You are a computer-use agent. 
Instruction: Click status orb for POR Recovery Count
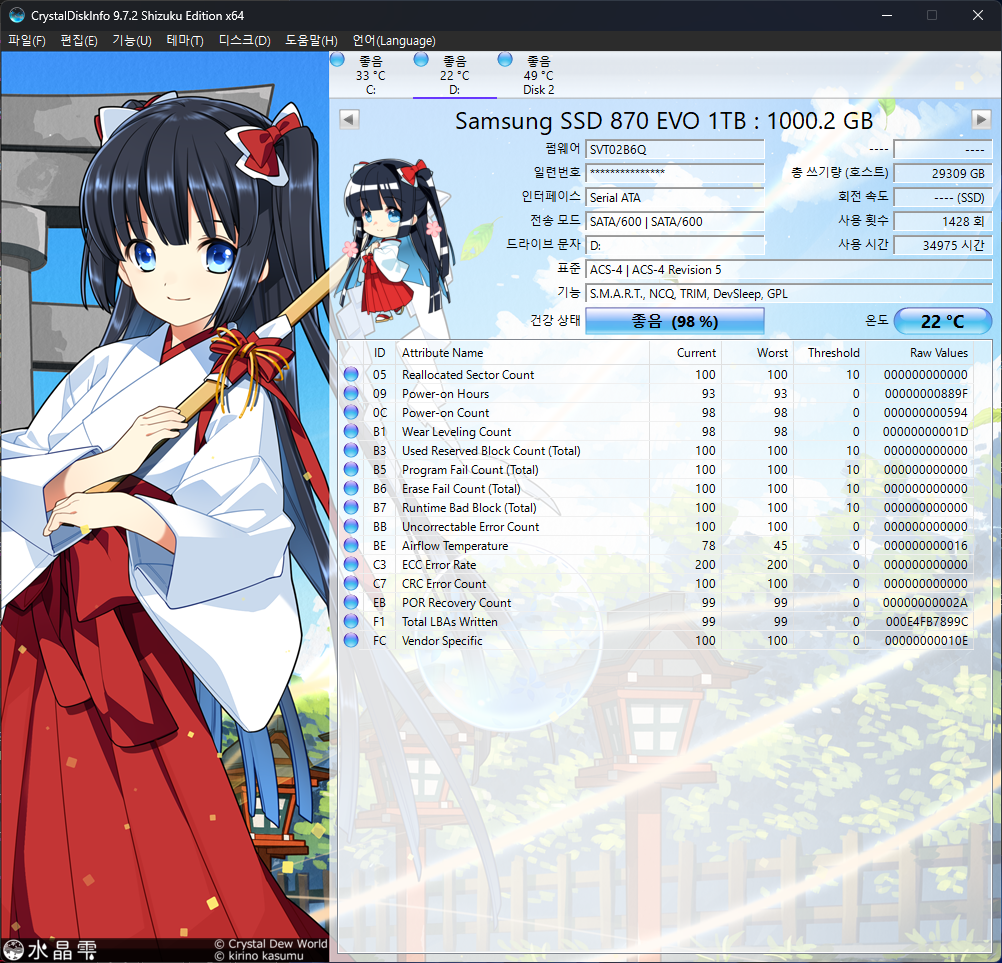pos(351,602)
